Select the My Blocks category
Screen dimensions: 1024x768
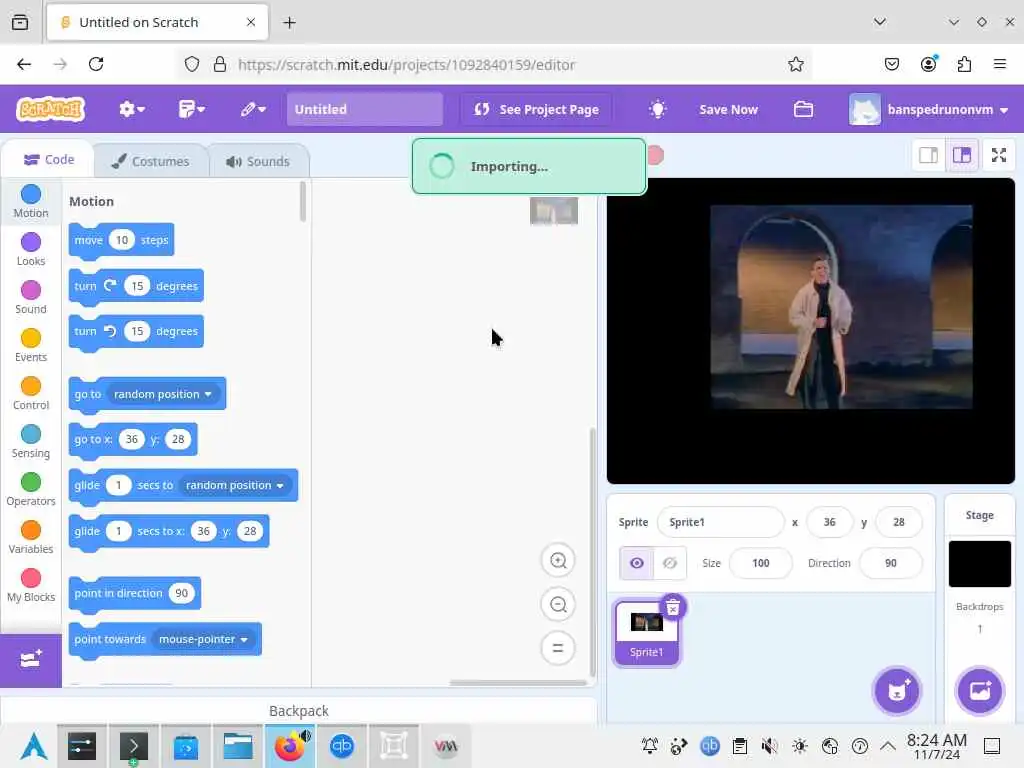click(31, 585)
